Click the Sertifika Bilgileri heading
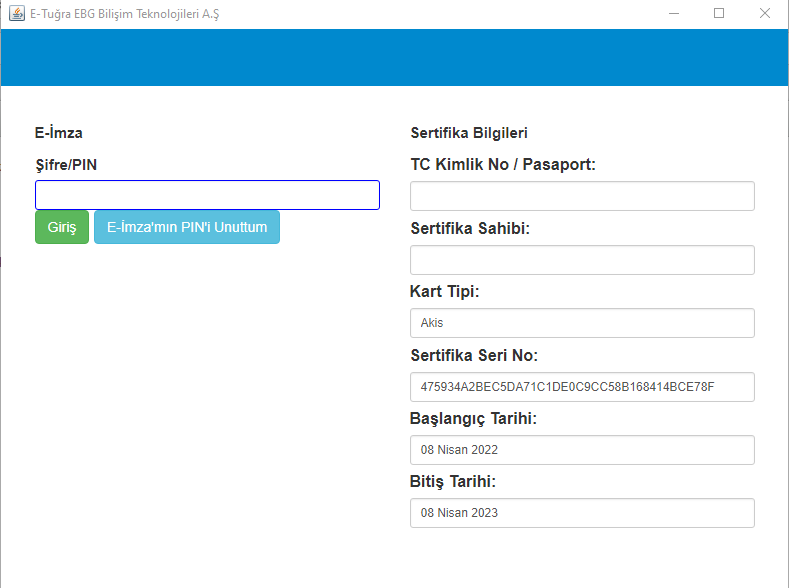This screenshot has width=789, height=588. [x=469, y=133]
